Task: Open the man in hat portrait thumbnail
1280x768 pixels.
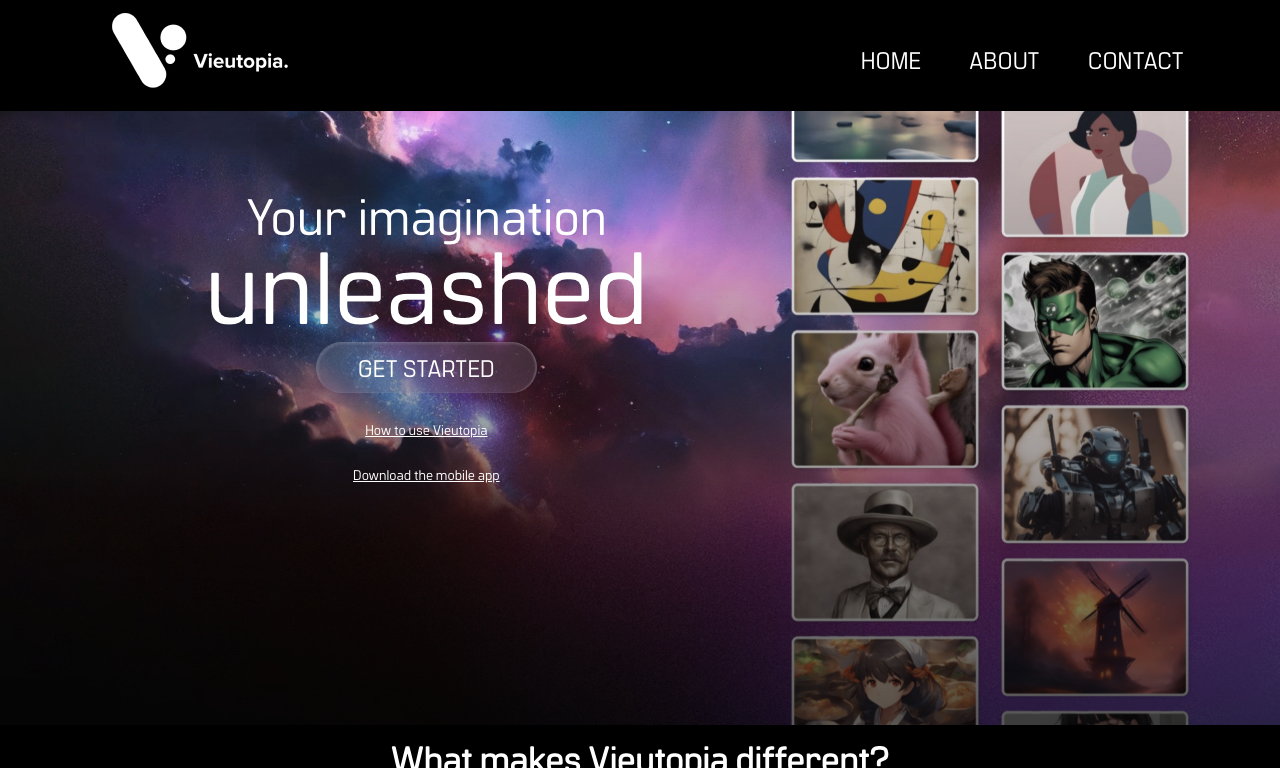Action: click(x=885, y=552)
